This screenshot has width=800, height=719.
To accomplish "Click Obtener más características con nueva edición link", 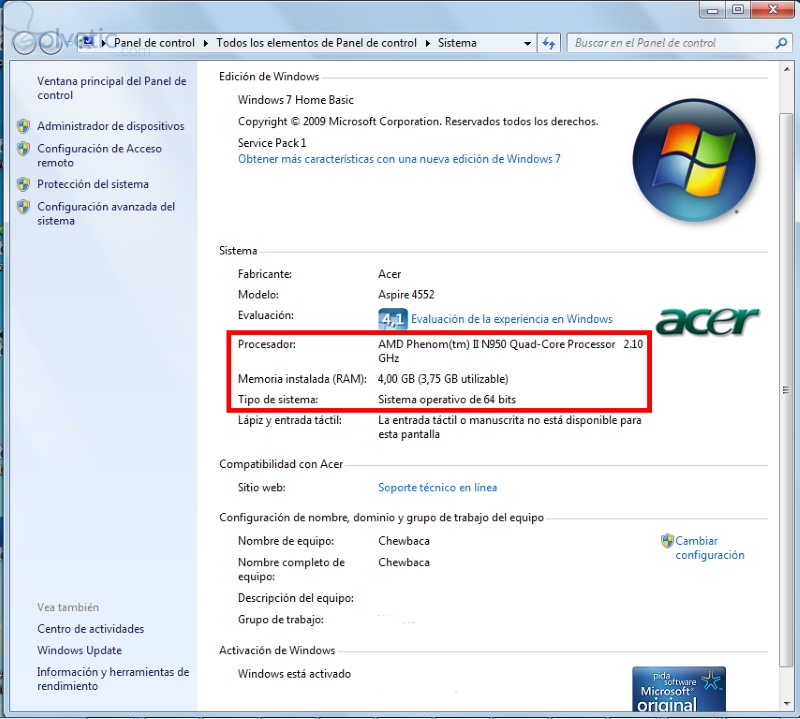I will click(399, 159).
